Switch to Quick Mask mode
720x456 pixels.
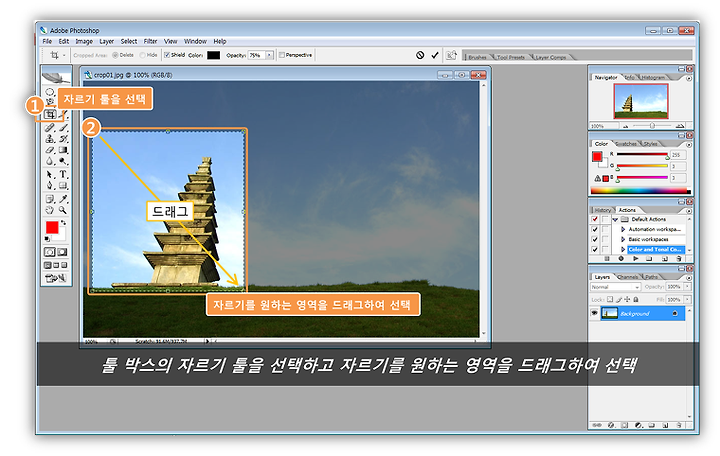pos(62,252)
